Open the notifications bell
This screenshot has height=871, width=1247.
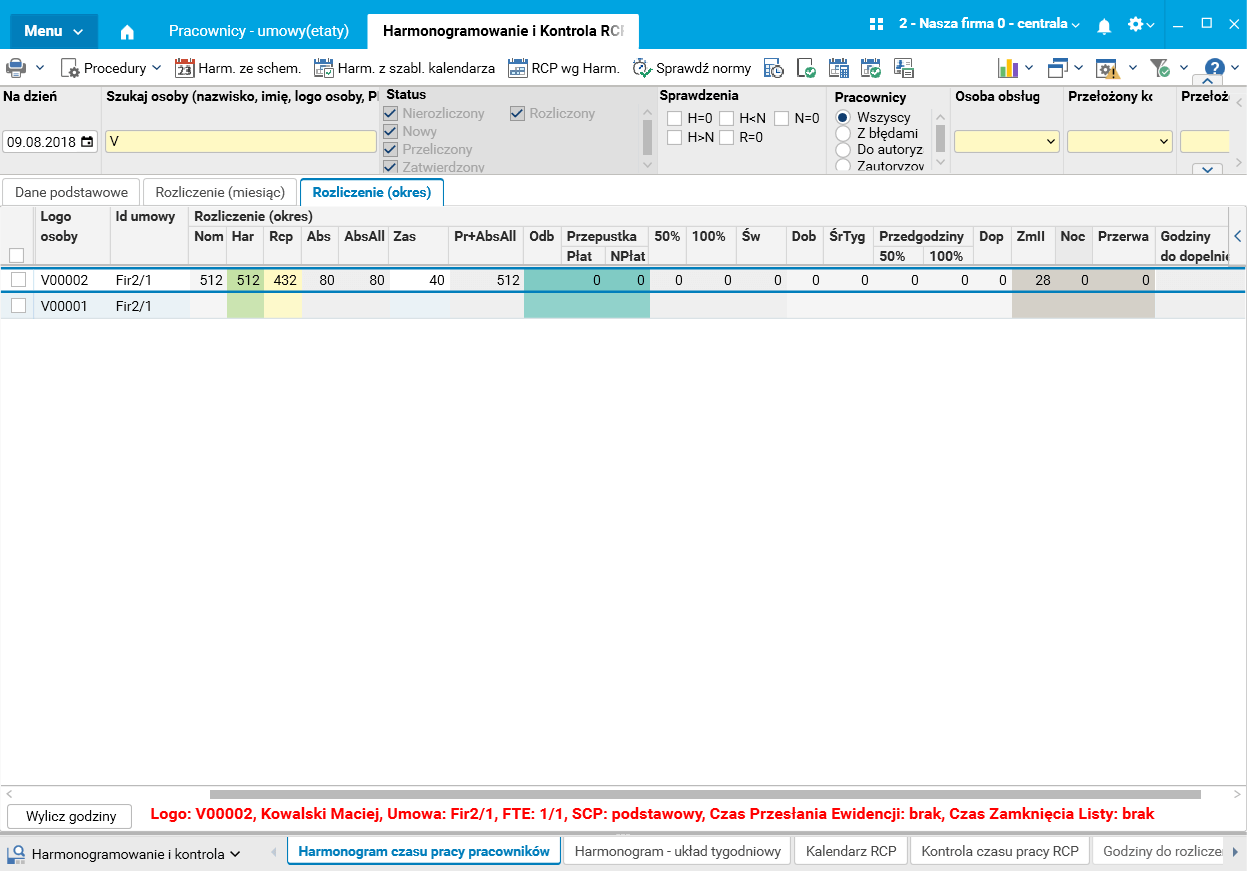1104,25
